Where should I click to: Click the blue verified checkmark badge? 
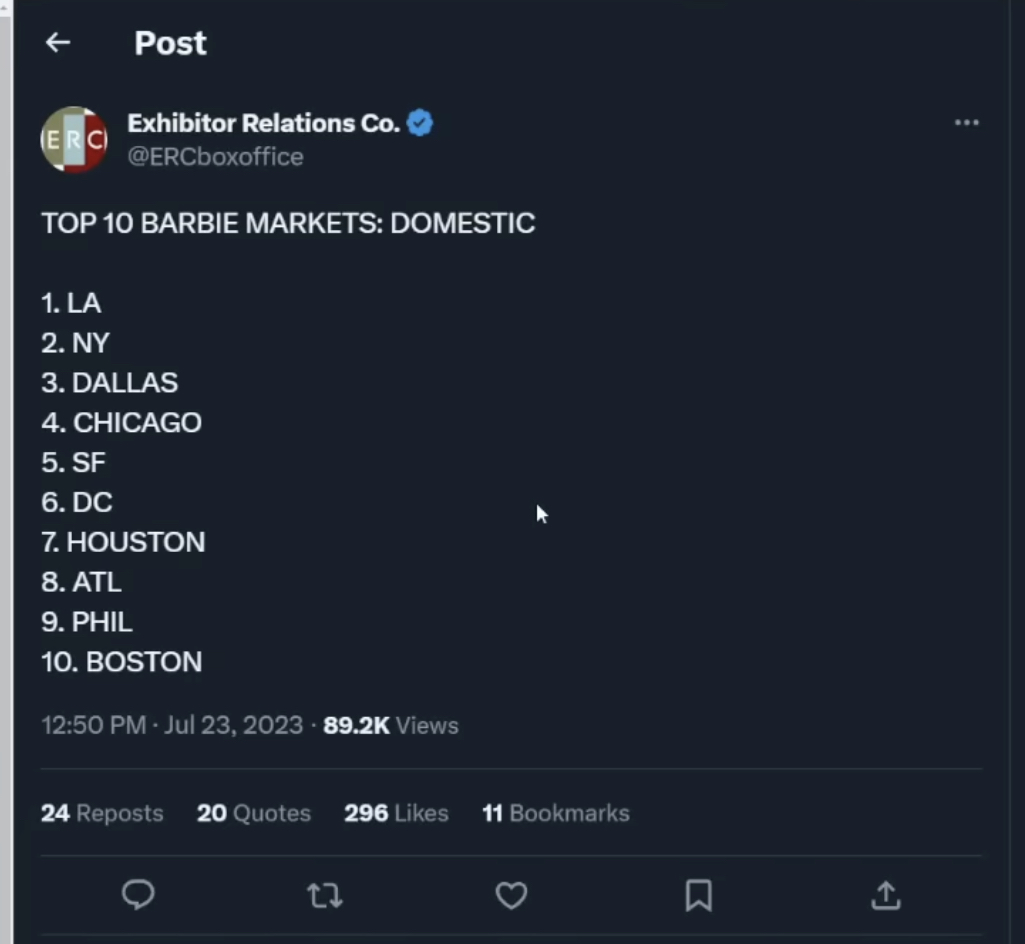coord(420,123)
